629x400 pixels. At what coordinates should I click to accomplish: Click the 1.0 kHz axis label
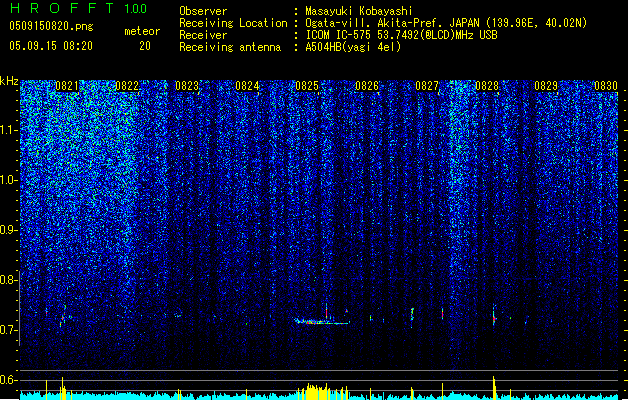(x=8, y=180)
